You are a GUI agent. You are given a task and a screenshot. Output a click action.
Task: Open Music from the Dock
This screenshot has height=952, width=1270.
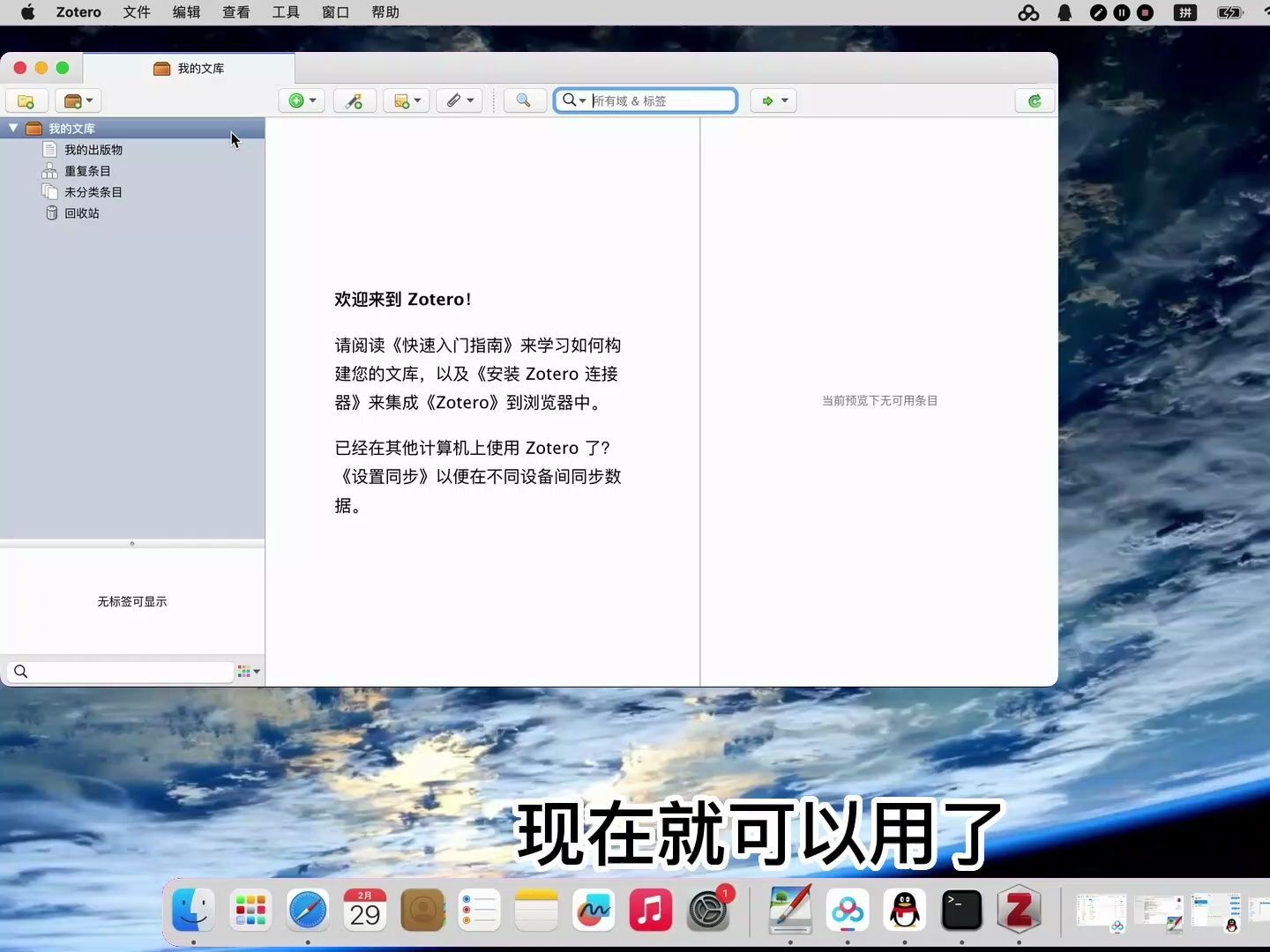651,910
